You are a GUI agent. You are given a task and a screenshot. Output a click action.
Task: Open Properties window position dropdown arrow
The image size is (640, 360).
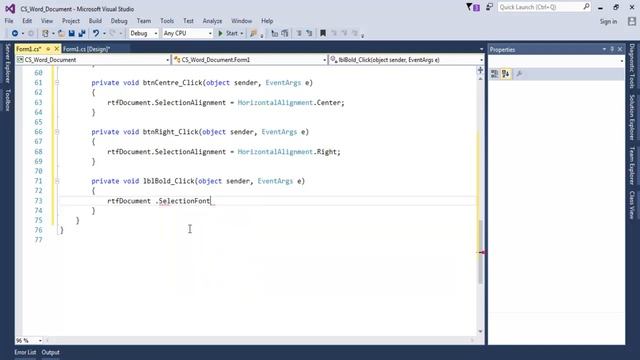[604, 49]
